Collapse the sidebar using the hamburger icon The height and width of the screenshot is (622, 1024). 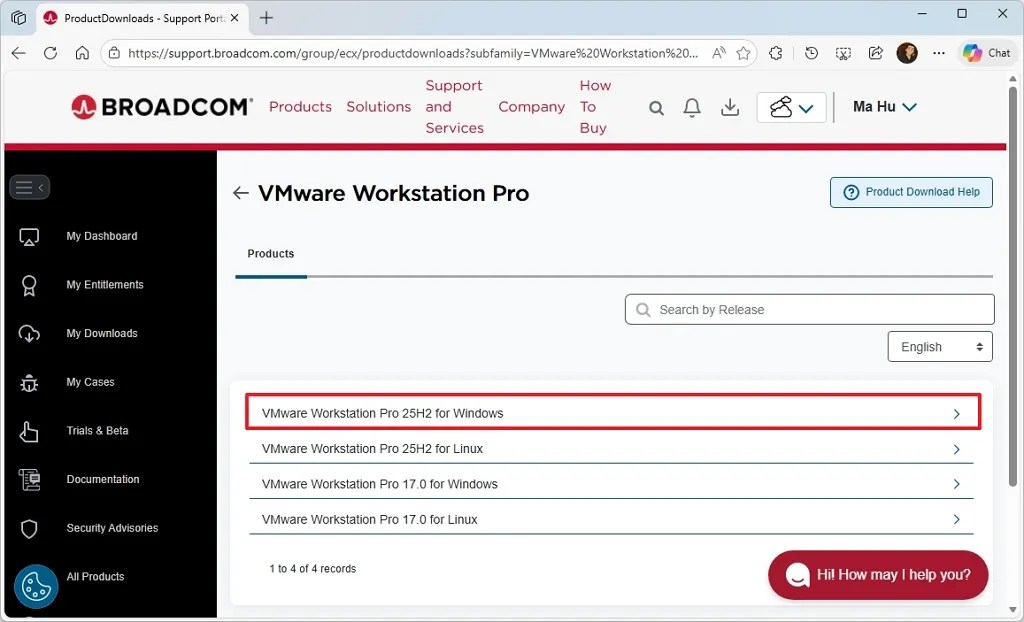pyautogui.click(x=29, y=187)
